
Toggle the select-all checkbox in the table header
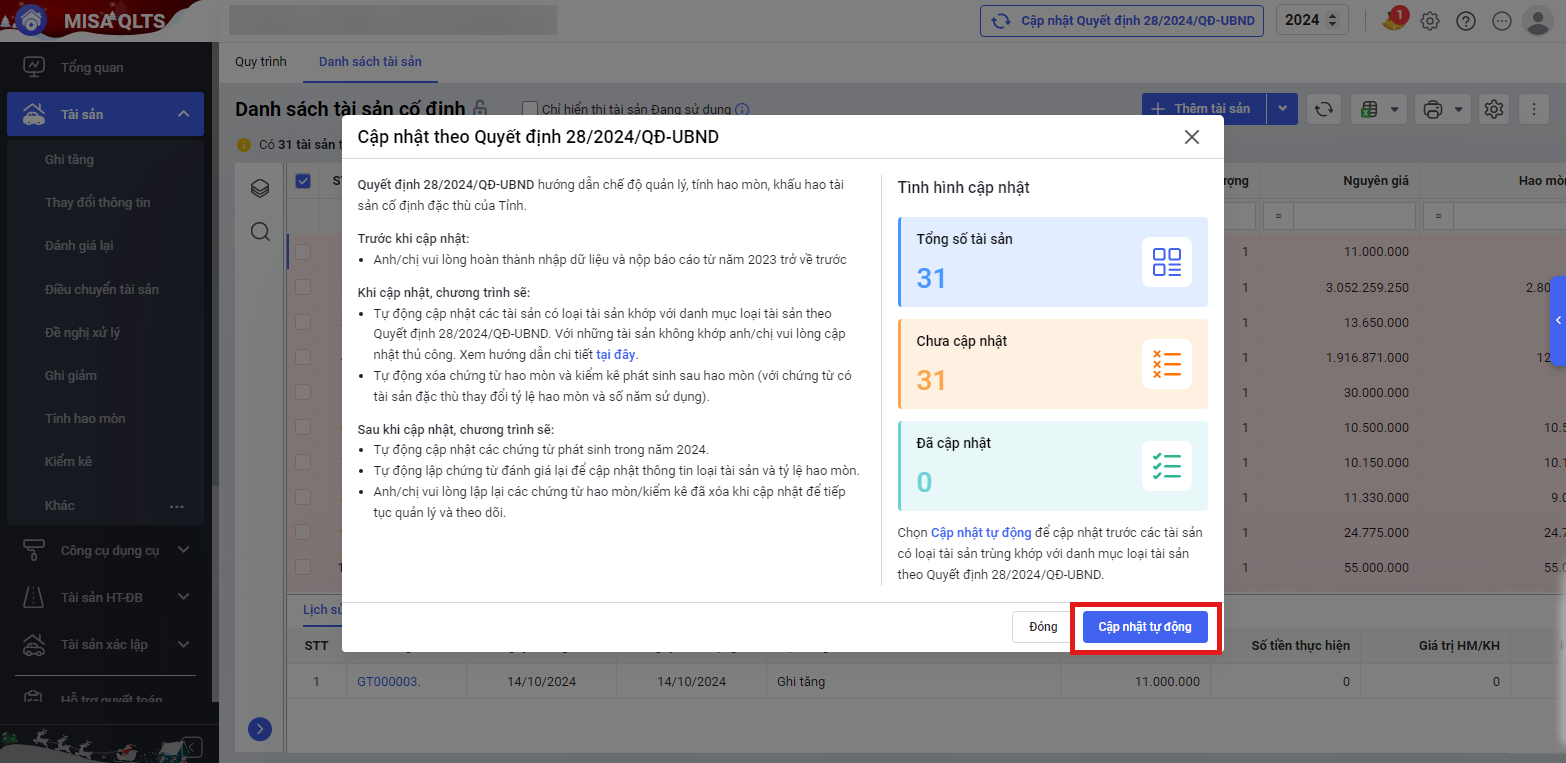pyautogui.click(x=303, y=181)
